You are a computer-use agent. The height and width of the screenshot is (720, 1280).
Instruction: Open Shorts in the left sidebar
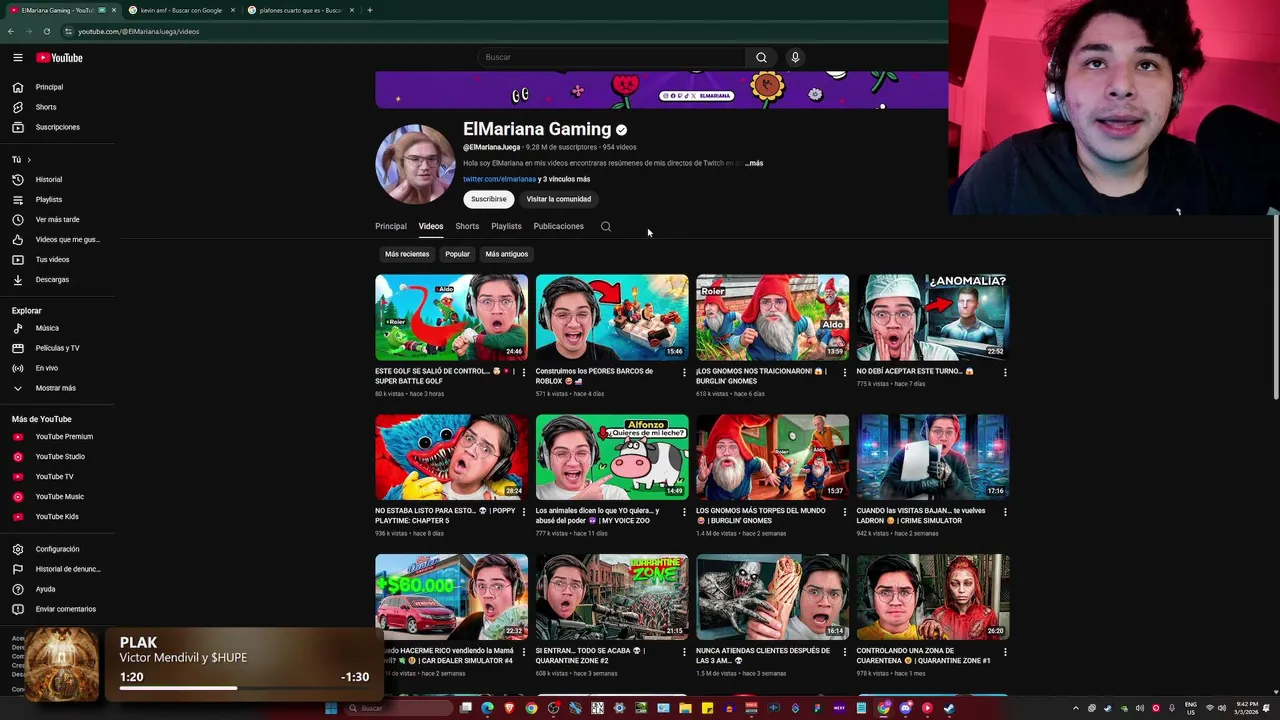coord(46,107)
